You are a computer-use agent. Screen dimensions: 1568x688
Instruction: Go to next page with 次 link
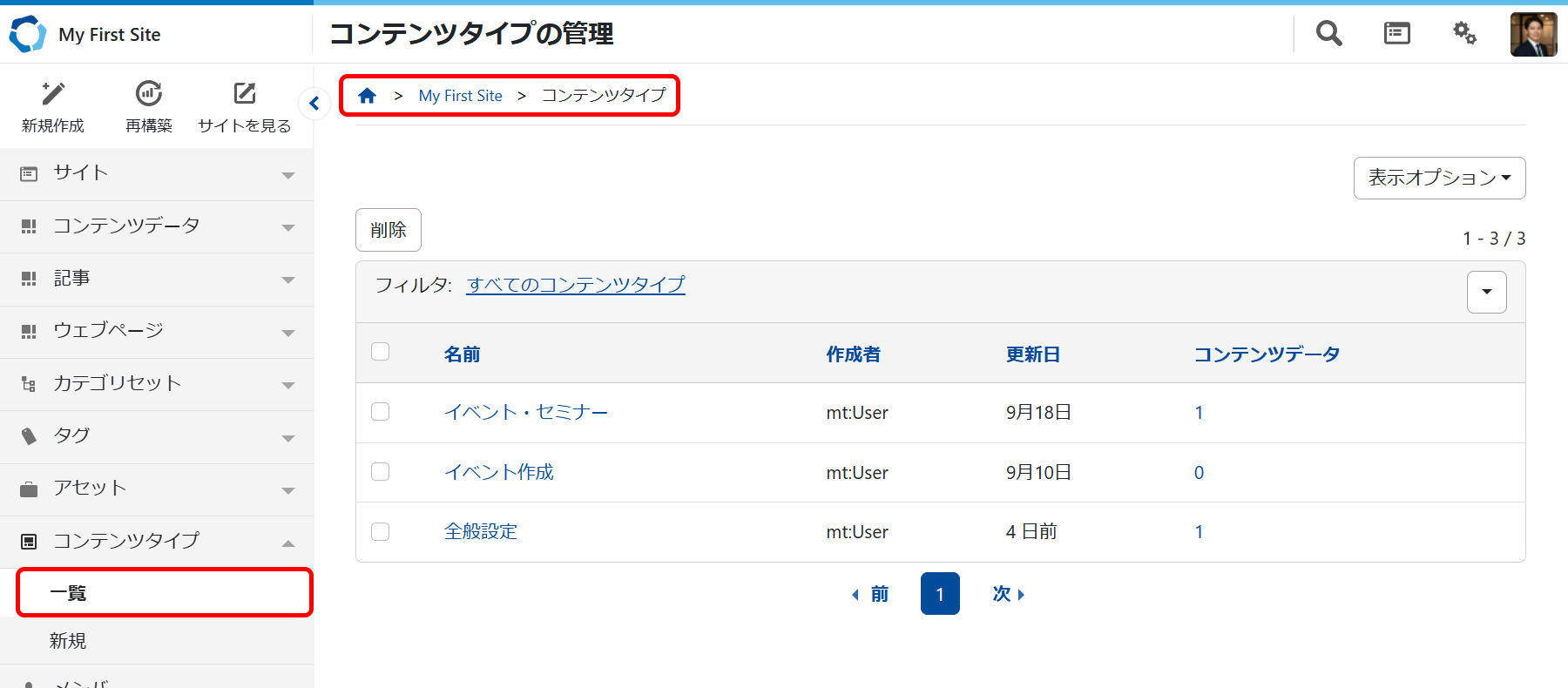(1008, 594)
